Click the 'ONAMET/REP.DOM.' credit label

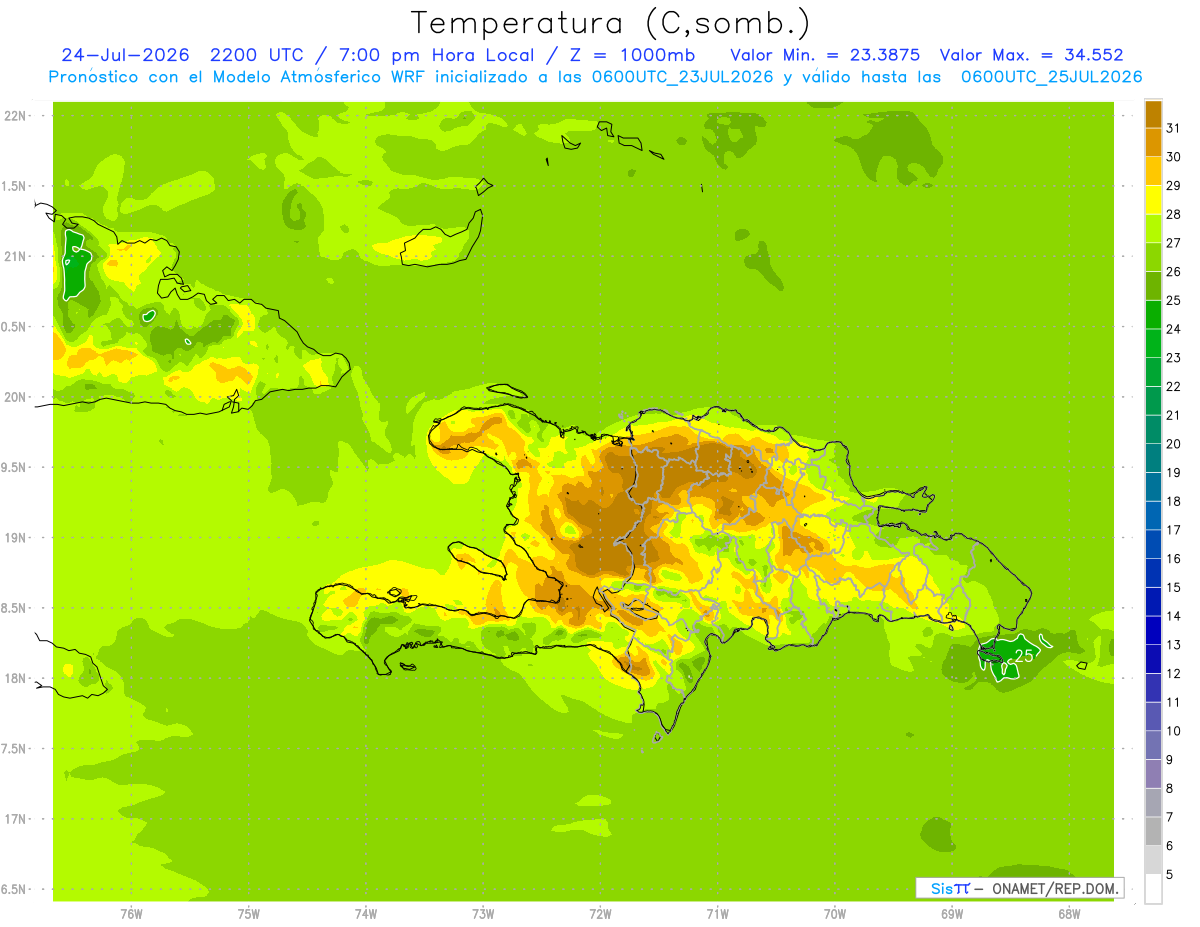[x=1054, y=888]
